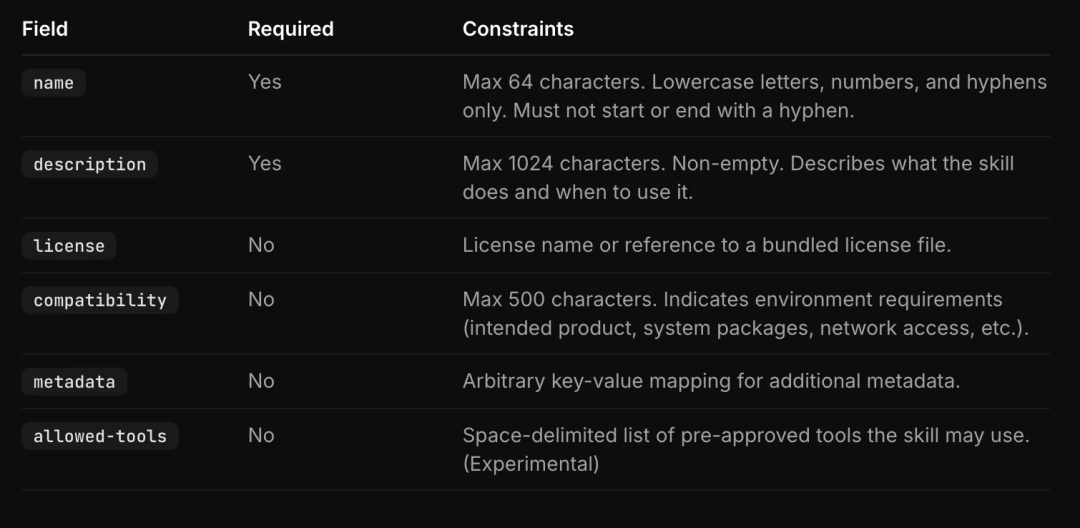
Task: Click the No value in compatibility row
Action: pos(261,299)
